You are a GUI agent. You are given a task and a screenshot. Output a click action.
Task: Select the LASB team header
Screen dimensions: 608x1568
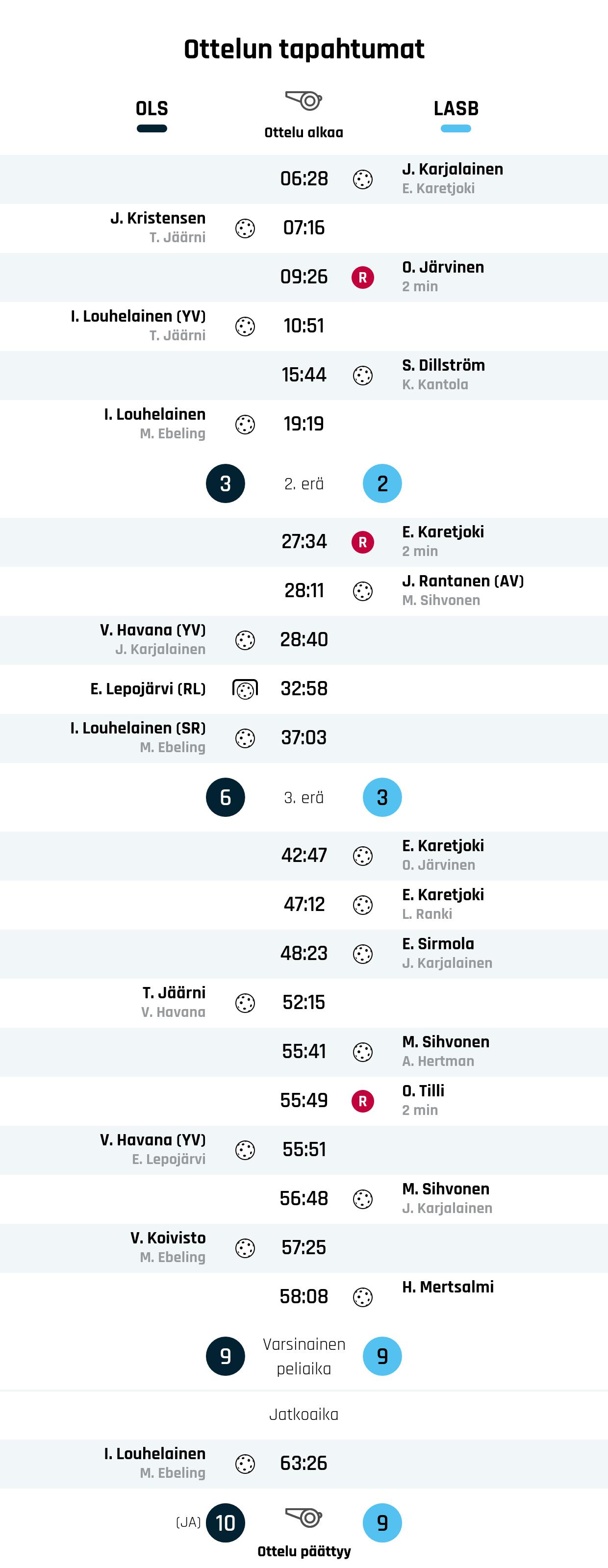(456, 109)
